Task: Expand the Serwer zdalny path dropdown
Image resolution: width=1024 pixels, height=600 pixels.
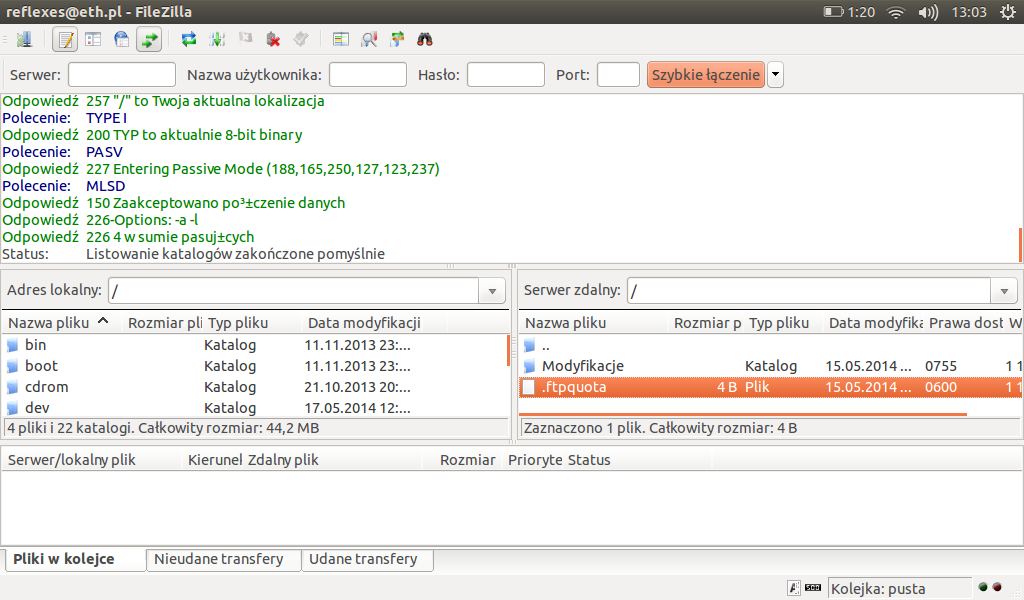Action: 1003,291
